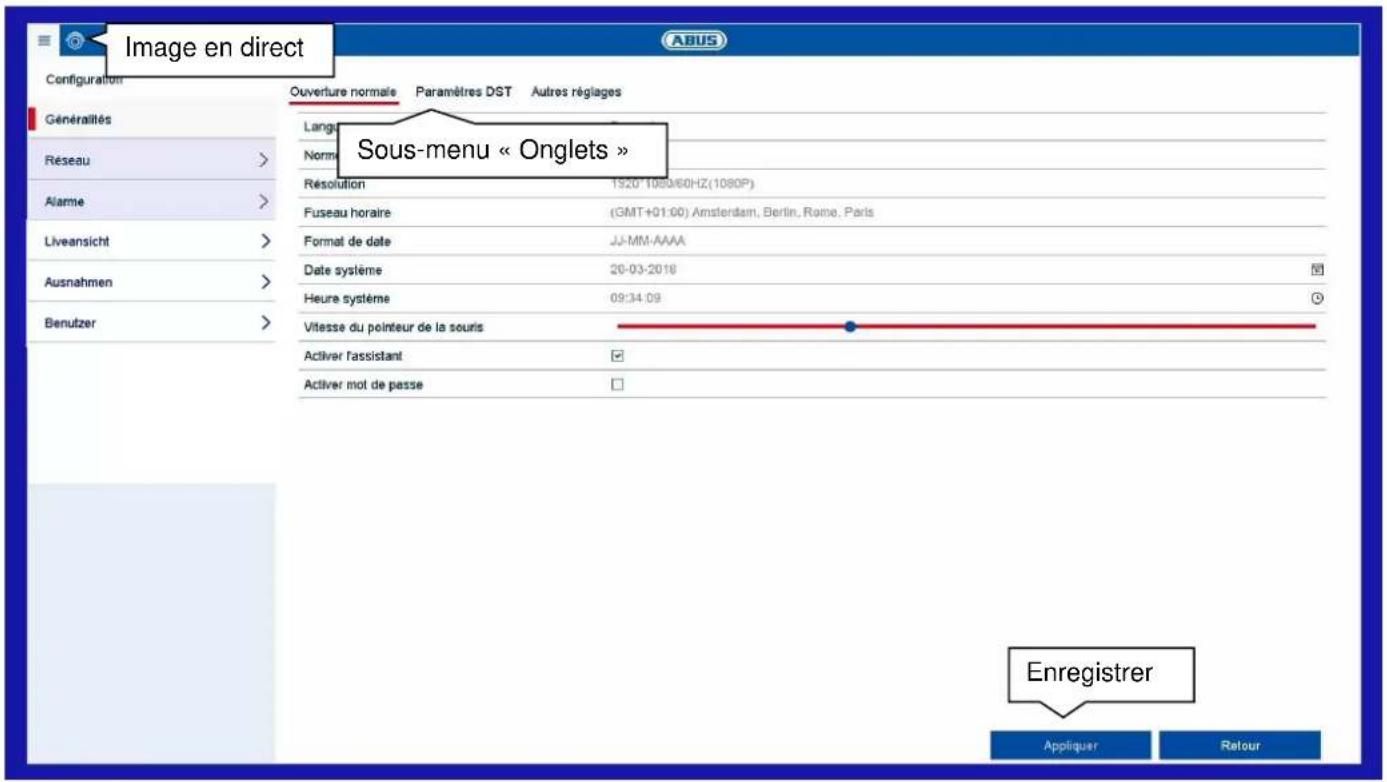Click the mouse pointer speed slider handle
This screenshot has height=782, width=1387.
coord(850,326)
